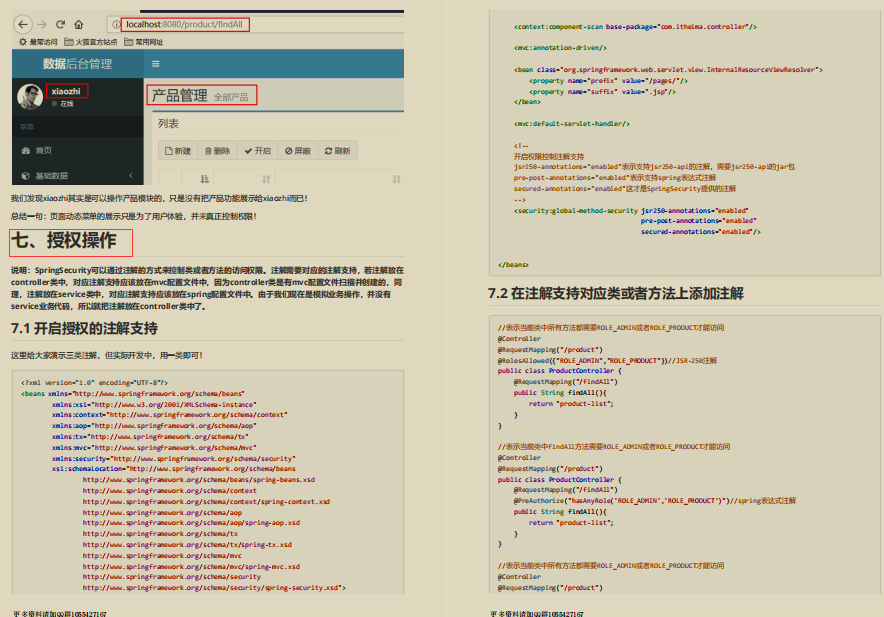The image size is (884, 617).
Task: Click the 列表 panel title
Action: 168,124
